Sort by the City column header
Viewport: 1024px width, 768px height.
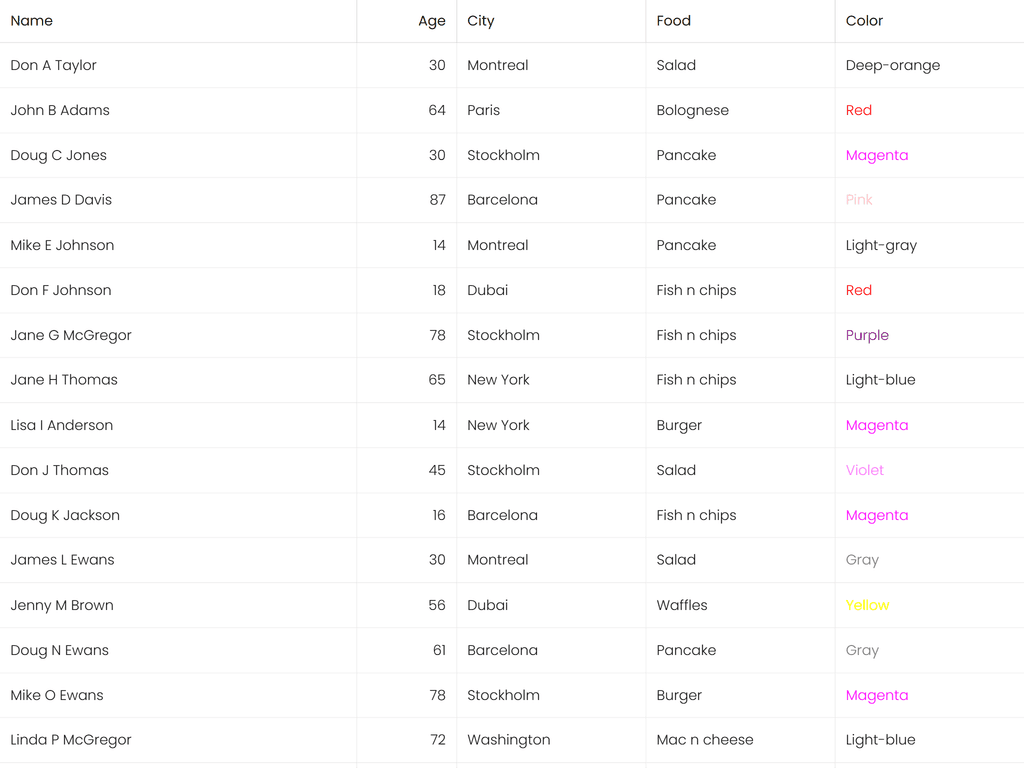tap(481, 21)
